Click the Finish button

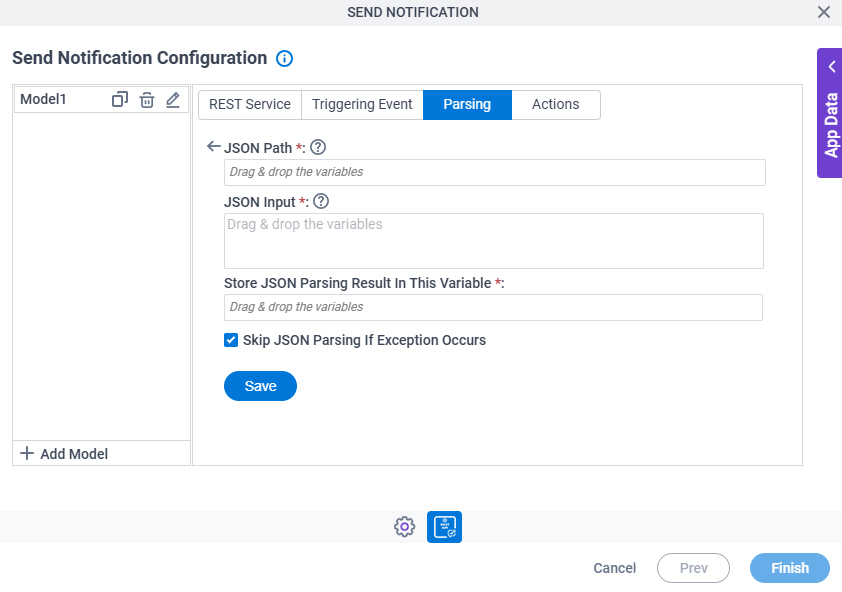tap(790, 568)
